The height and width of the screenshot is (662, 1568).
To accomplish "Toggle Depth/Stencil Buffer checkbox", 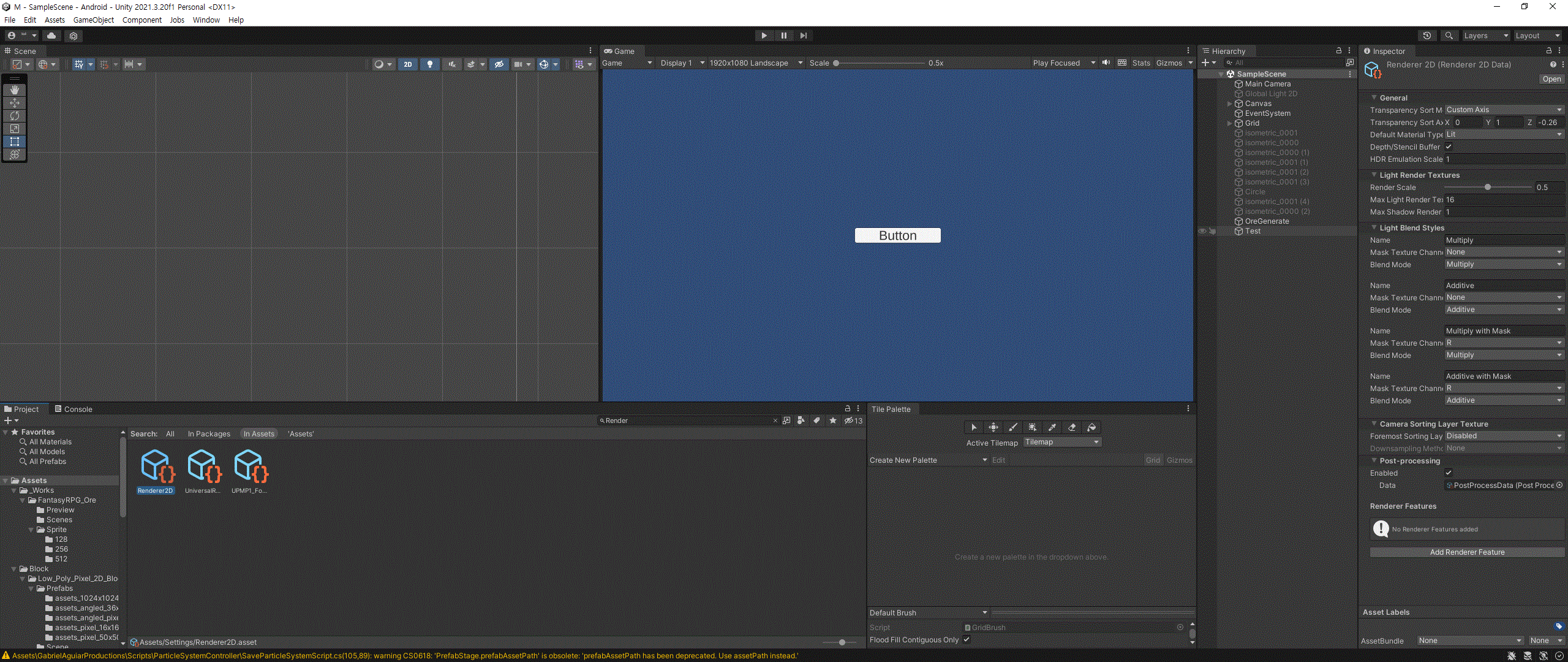I will point(1449,146).
